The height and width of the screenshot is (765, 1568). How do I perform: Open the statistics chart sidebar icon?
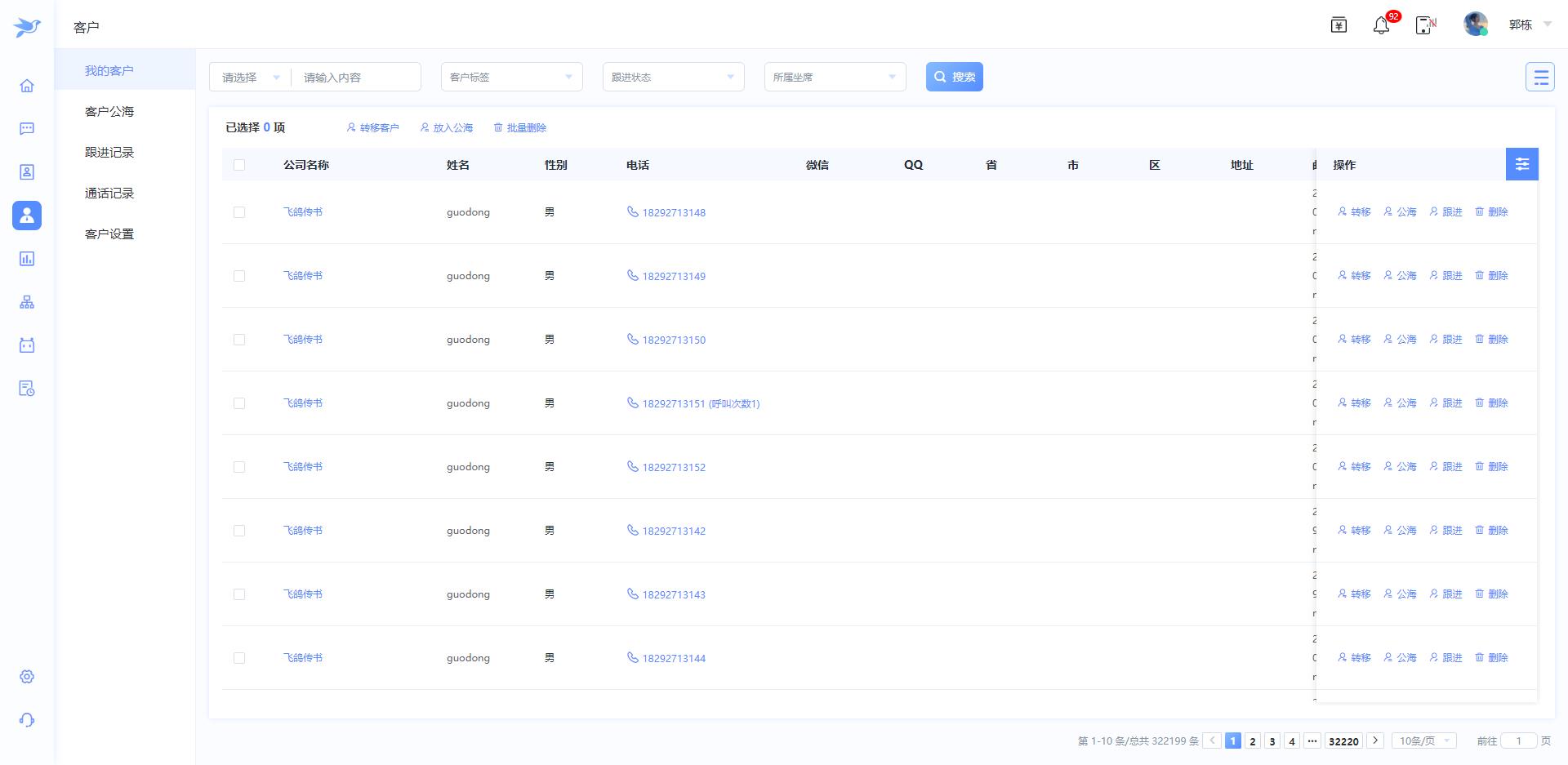(x=27, y=259)
